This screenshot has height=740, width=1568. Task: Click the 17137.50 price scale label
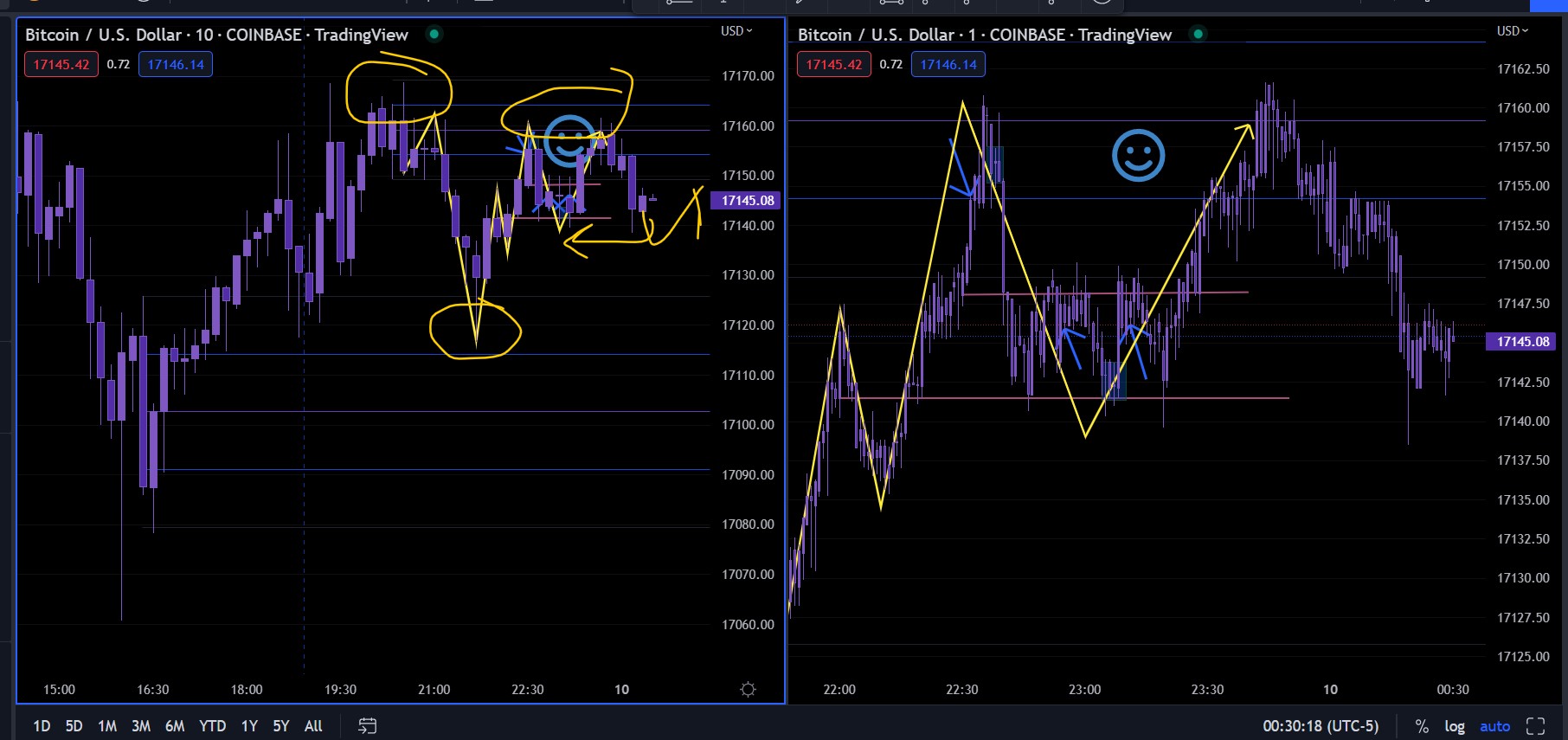pos(1524,460)
